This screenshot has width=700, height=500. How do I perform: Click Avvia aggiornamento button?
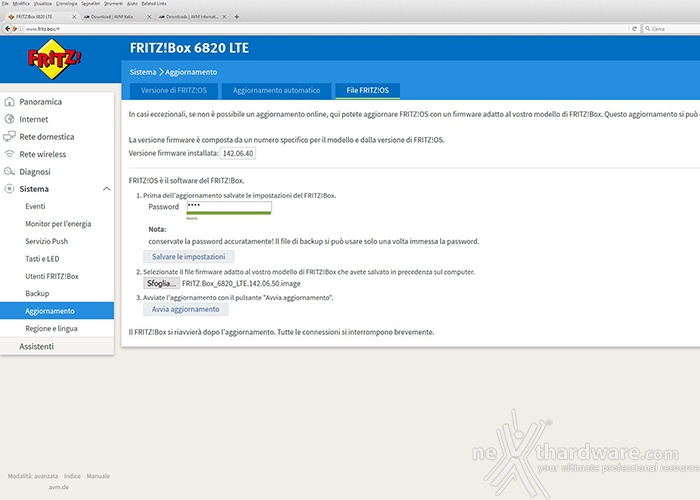185,309
